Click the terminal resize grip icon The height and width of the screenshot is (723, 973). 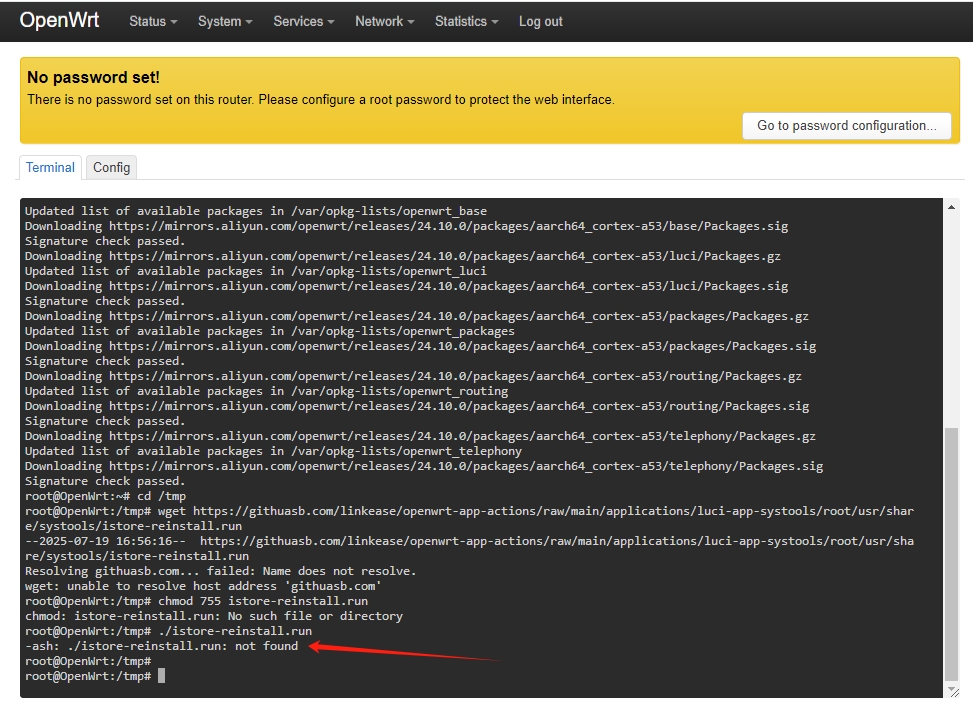coord(953,691)
